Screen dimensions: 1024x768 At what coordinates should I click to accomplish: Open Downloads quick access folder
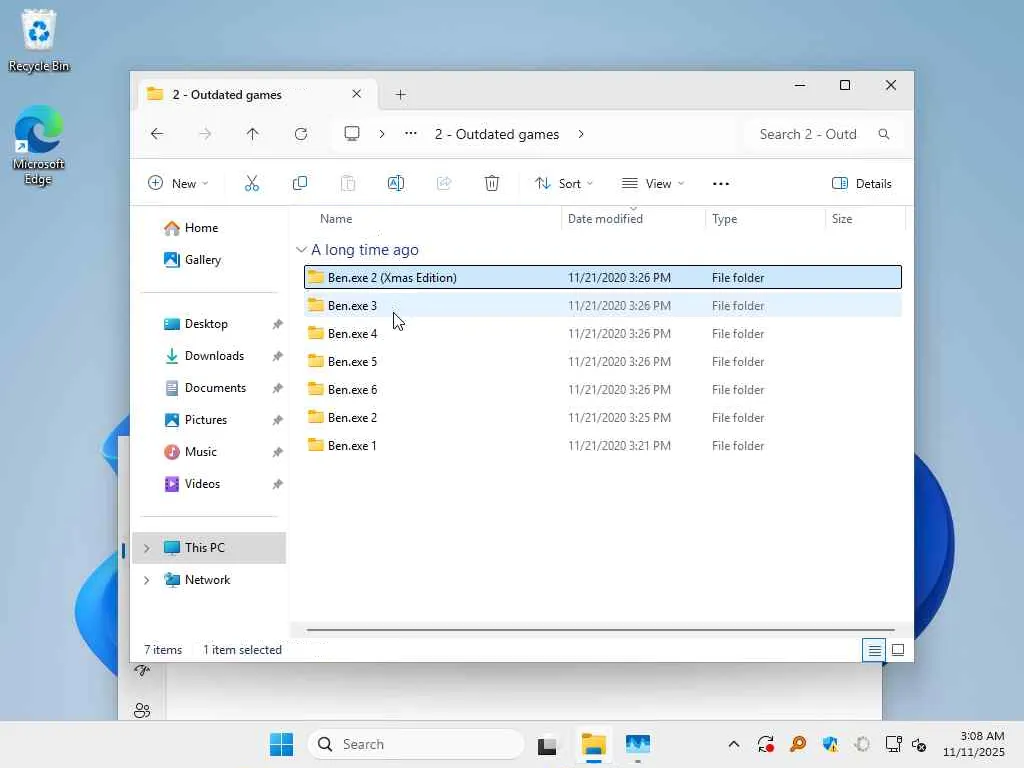204,356
